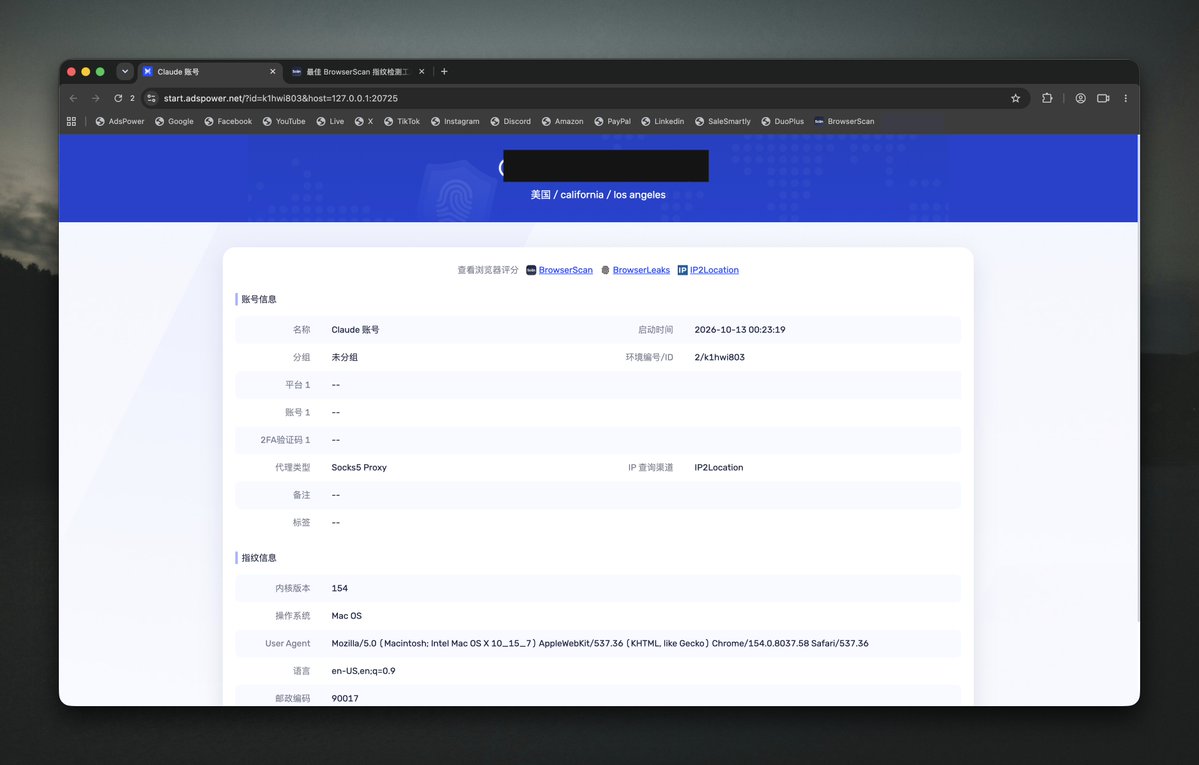The width and height of the screenshot is (1199, 765).
Task: Open the AdsPower bookmark
Action: click(x=120, y=121)
